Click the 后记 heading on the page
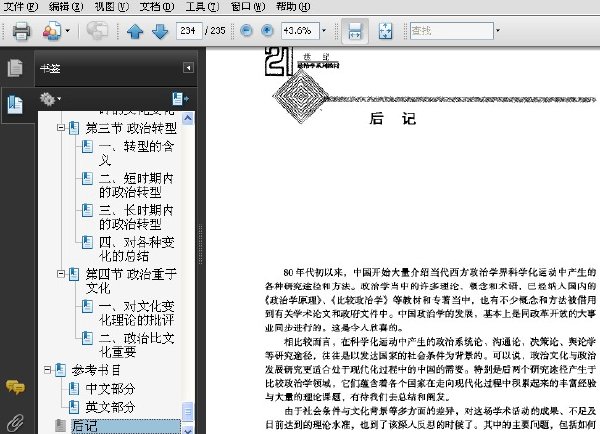This screenshot has width=600, height=434. pos(393,119)
